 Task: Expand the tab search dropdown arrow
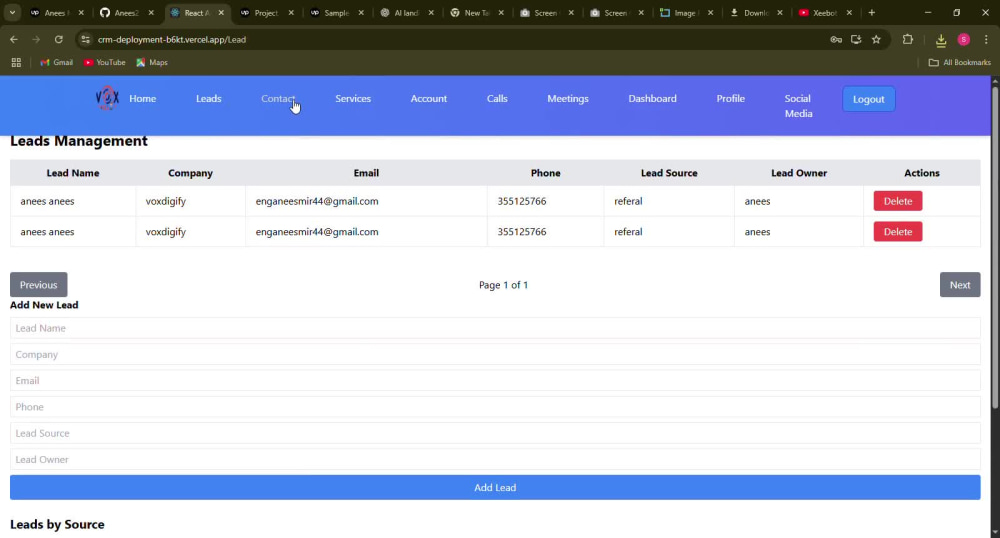[x=12, y=13]
